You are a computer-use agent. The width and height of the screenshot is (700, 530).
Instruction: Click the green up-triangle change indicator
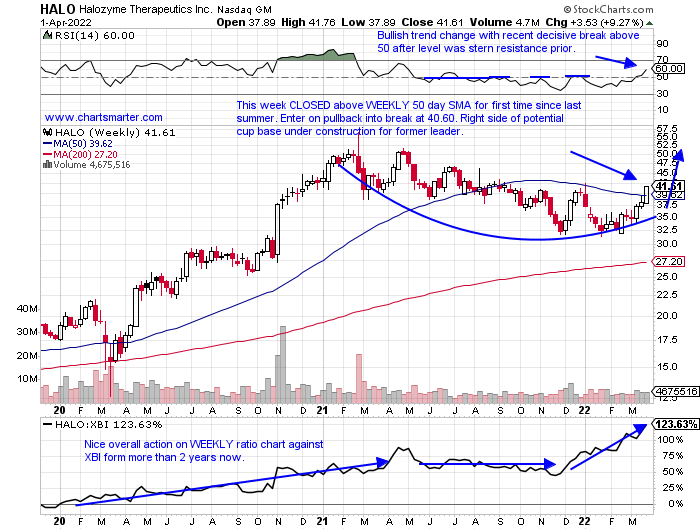click(x=649, y=23)
